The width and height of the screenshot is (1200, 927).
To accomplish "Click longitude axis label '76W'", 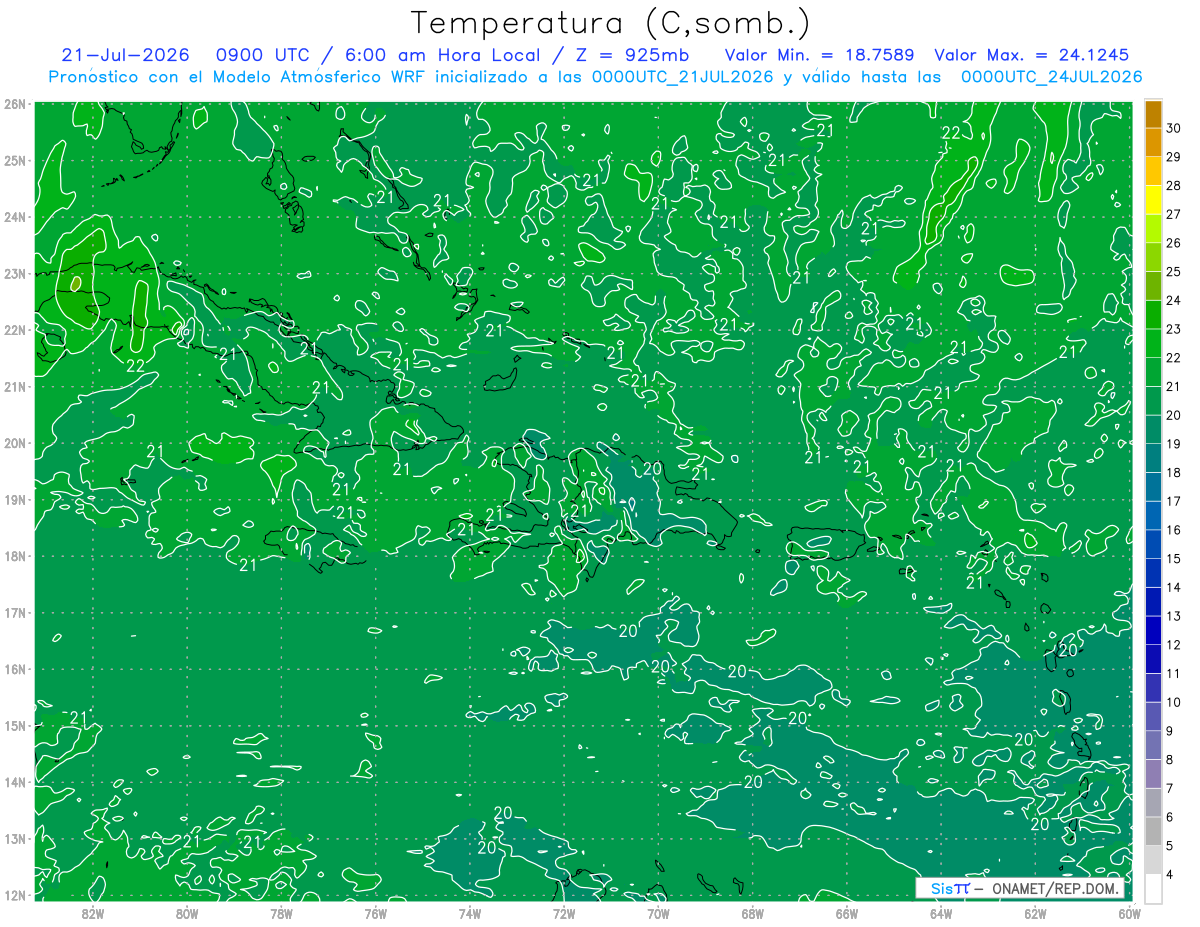I will pyautogui.click(x=376, y=913).
